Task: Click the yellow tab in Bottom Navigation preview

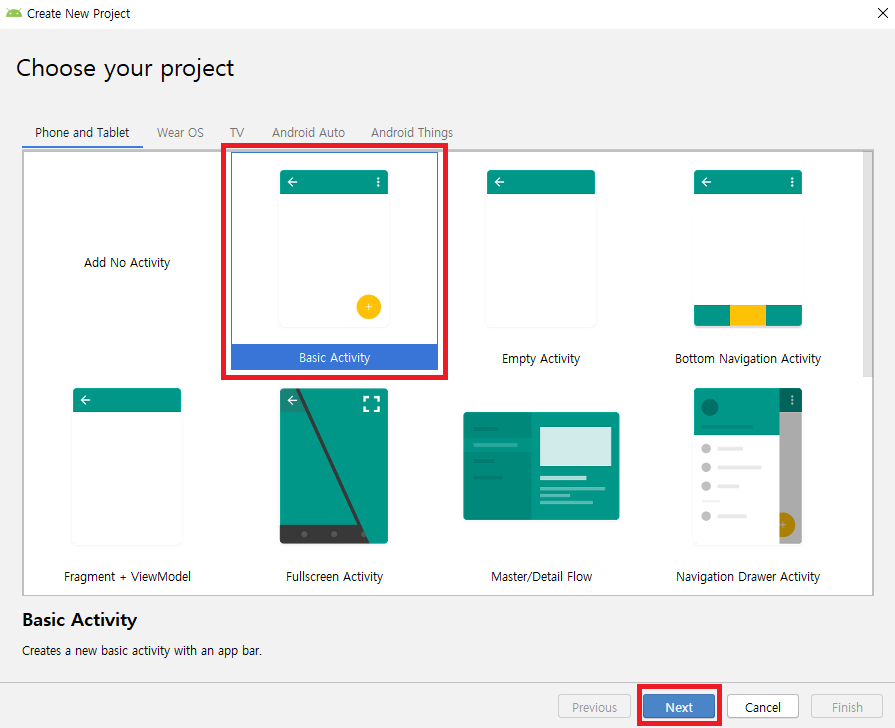Action: point(748,315)
